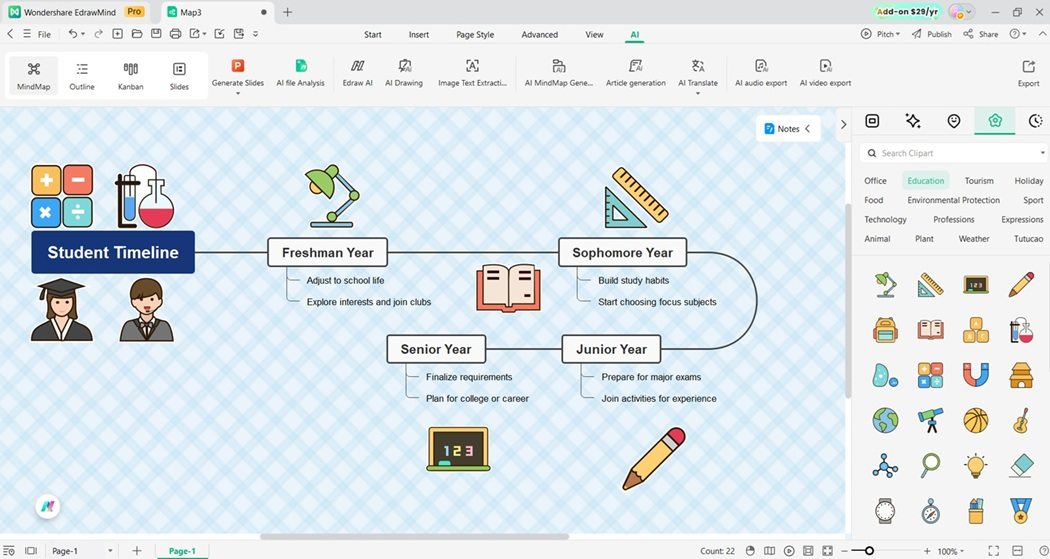
Task: Click the save icon in quick toolbar
Action: click(156, 33)
